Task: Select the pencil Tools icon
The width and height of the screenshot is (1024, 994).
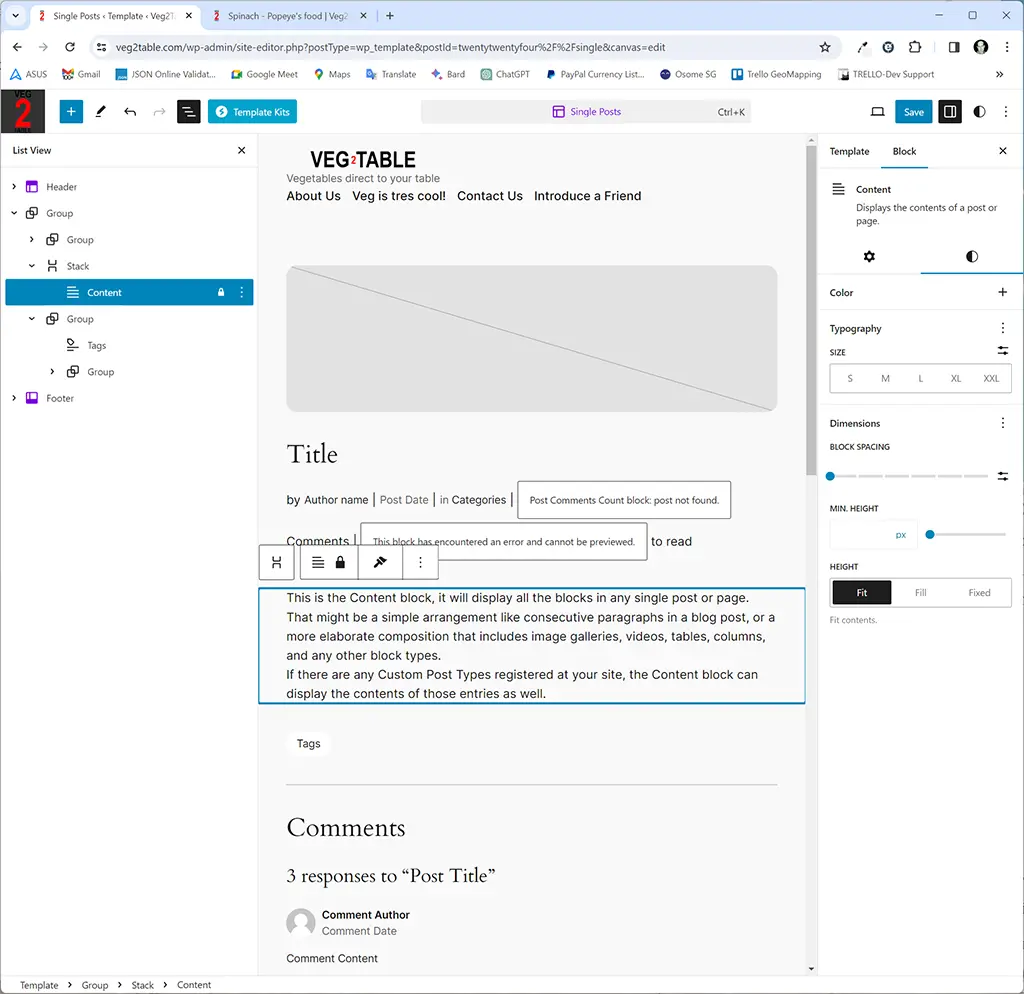Action: coord(101,112)
